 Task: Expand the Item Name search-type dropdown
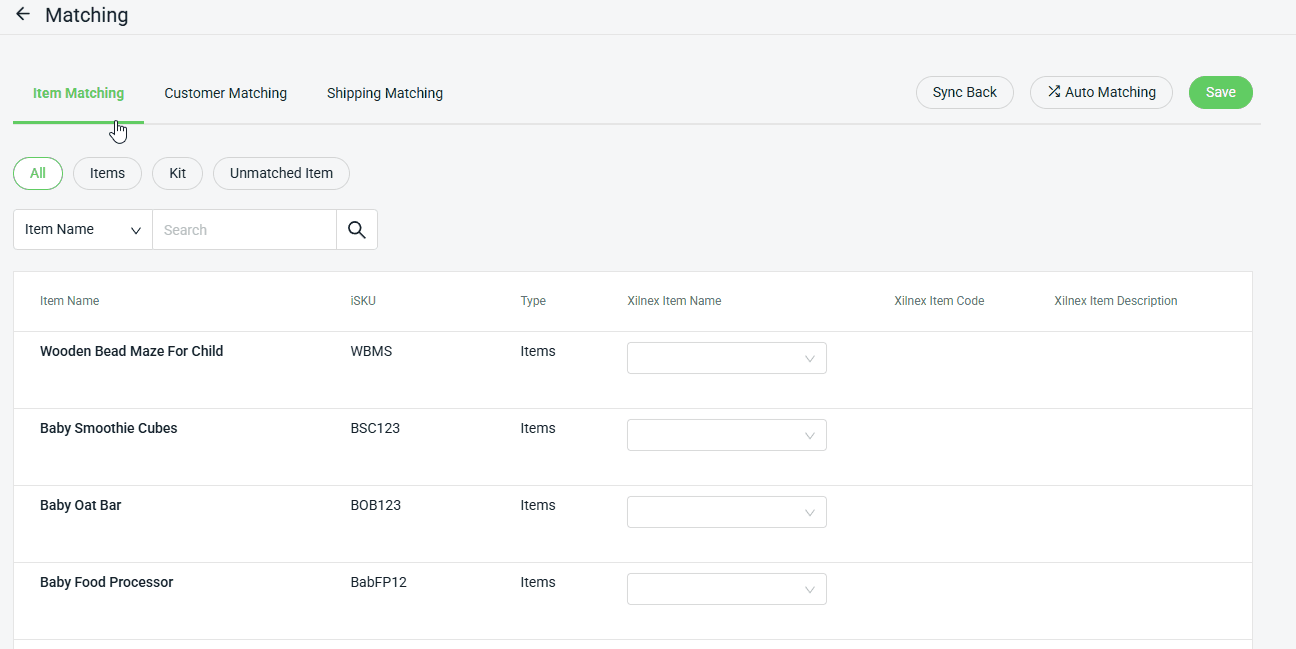82,230
